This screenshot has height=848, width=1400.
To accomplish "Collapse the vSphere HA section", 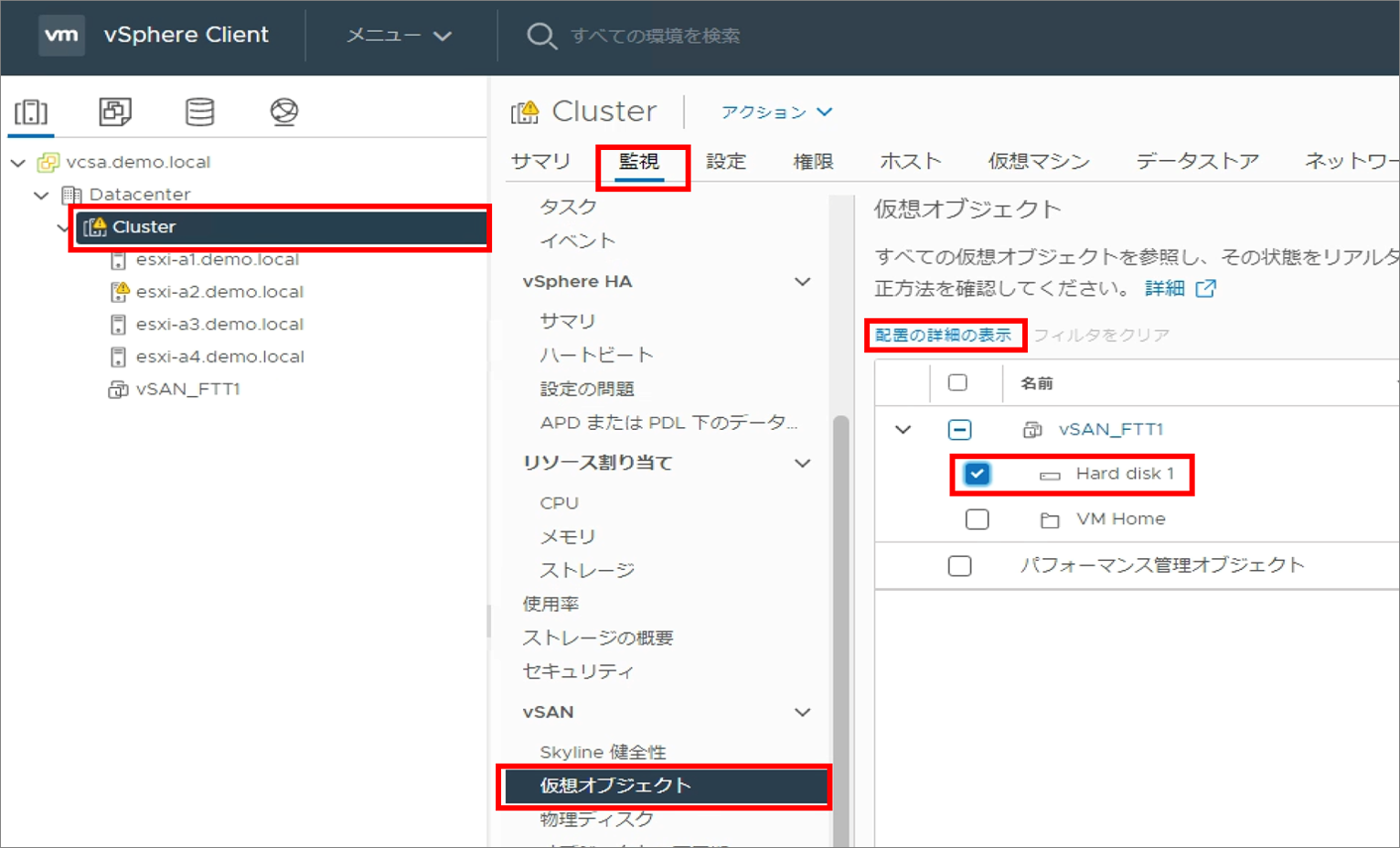I will 802,282.
